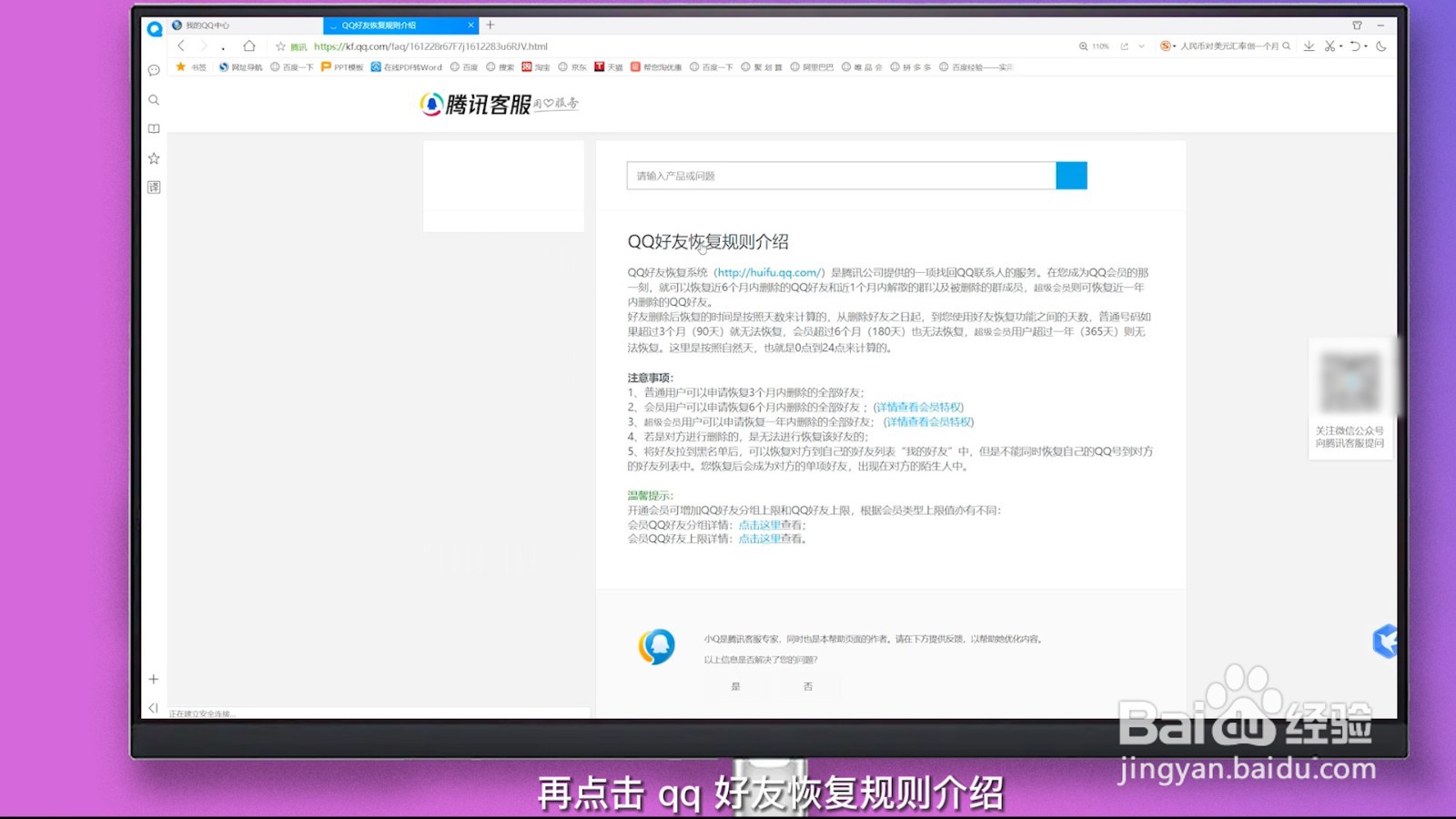The height and width of the screenshot is (819, 1456).
Task: Open the sidebar feedback chat bubble
Action: [x=154, y=70]
